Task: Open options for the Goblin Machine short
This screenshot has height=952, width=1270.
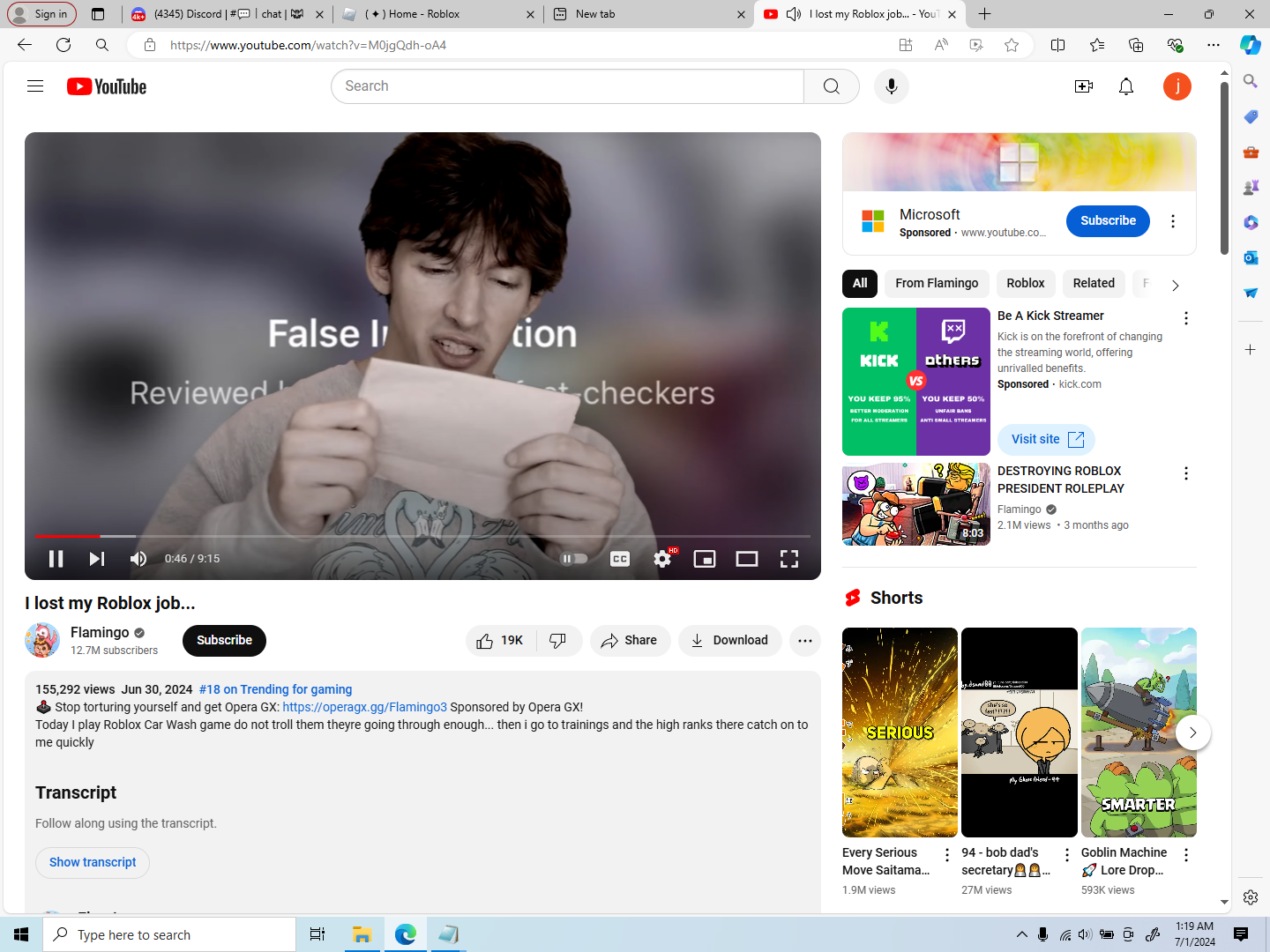Action: [x=1186, y=855]
